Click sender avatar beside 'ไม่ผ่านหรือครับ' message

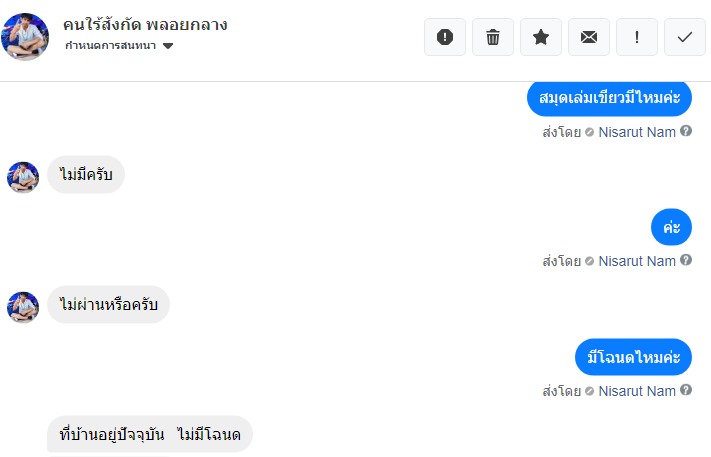pyautogui.click(x=23, y=307)
